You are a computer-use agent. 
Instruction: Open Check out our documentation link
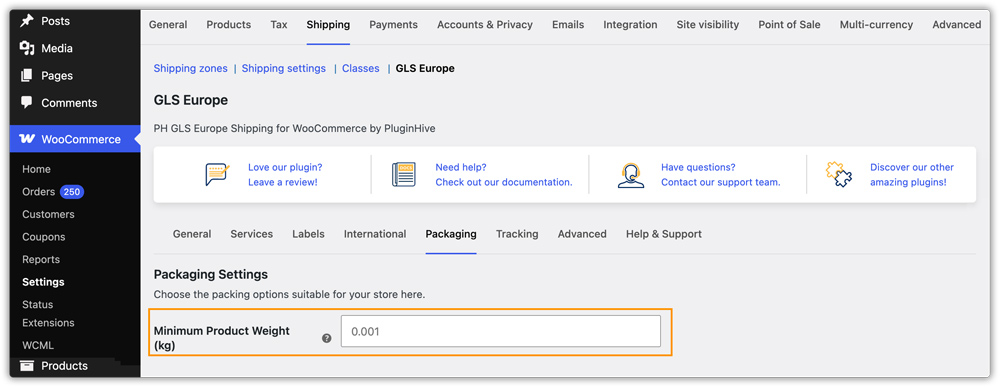point(504,182)
